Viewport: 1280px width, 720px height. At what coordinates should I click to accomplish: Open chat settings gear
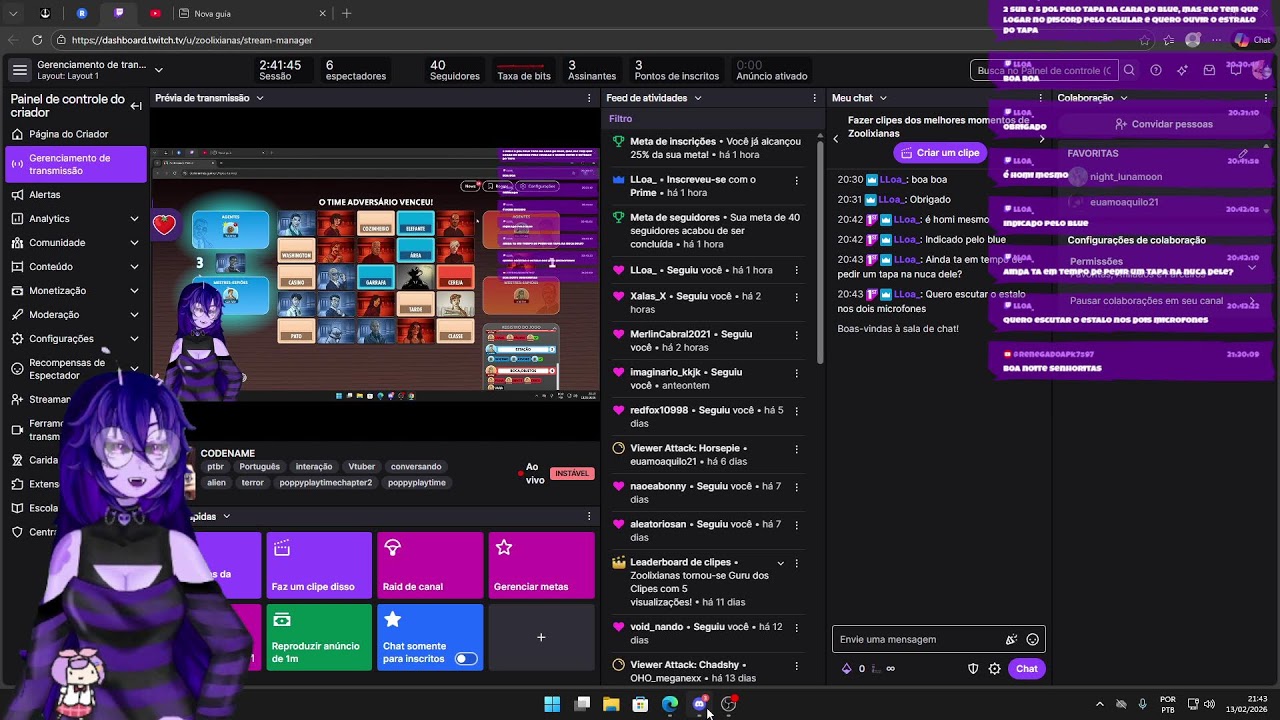tap(995, 669)
